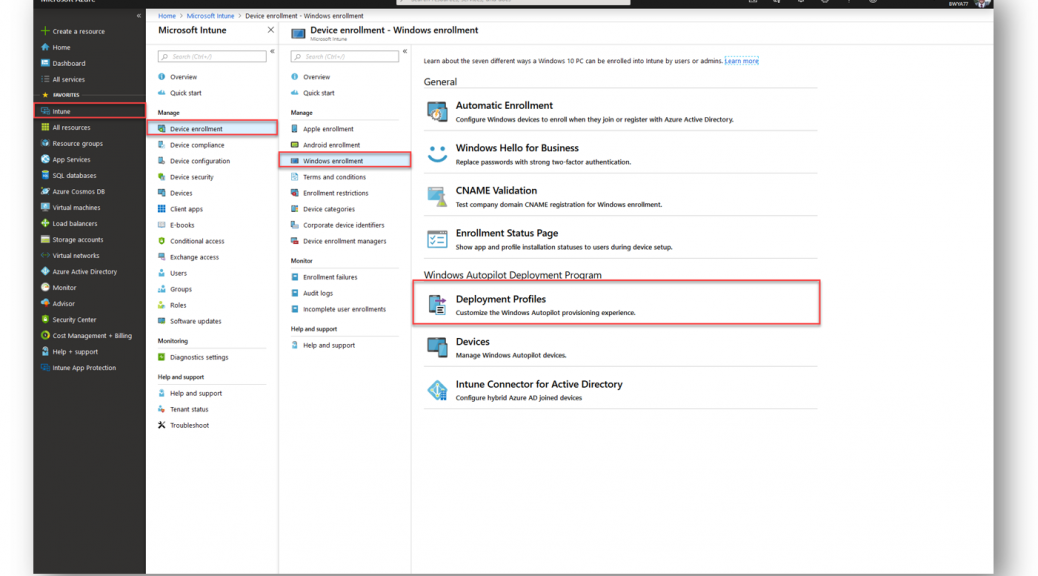Go to Microsoft Intune breadcrumb link
Viewport: 1038px width, 576px height.
(211, 16)
